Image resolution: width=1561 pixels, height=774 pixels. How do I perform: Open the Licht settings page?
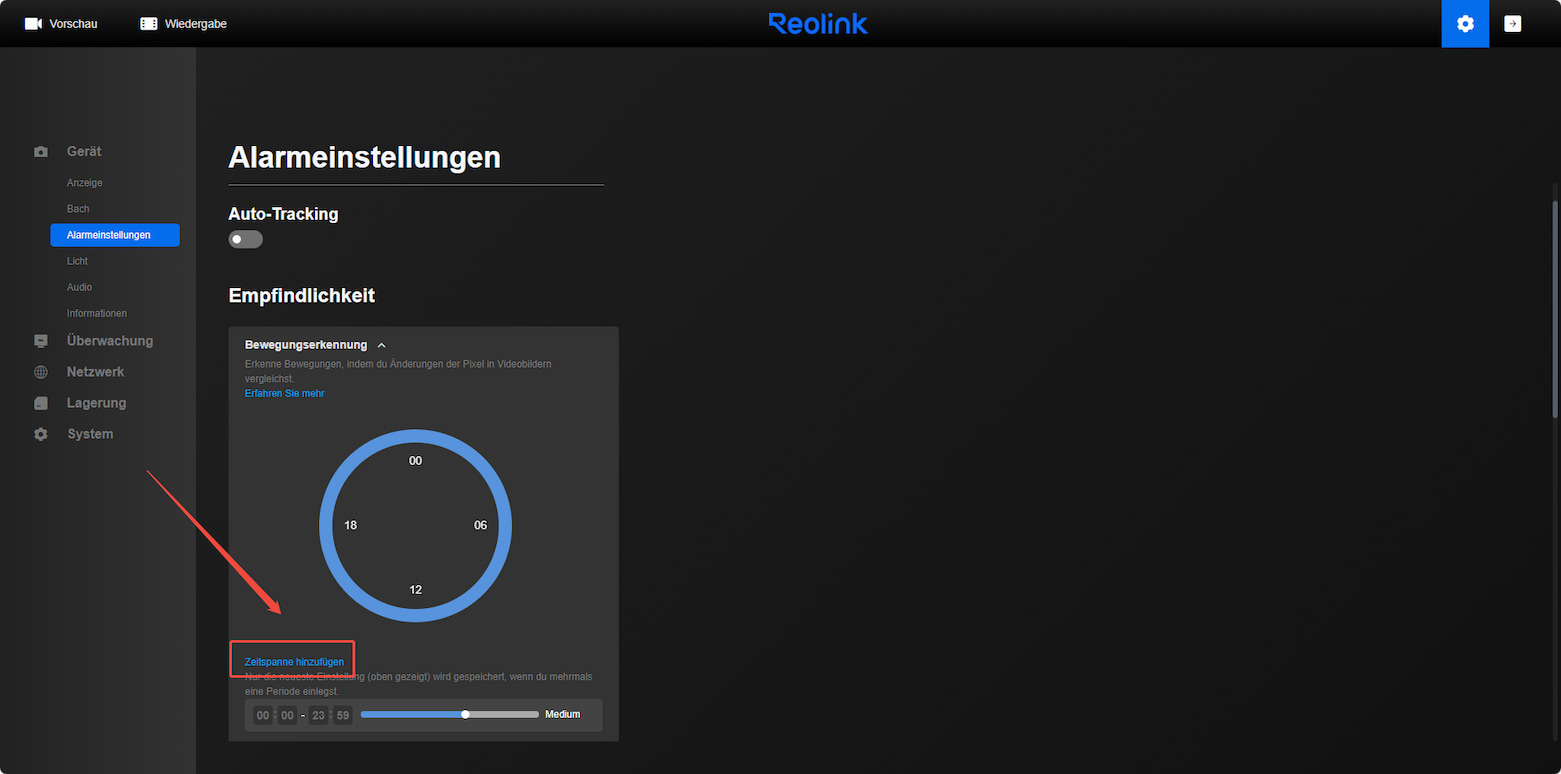77,261
